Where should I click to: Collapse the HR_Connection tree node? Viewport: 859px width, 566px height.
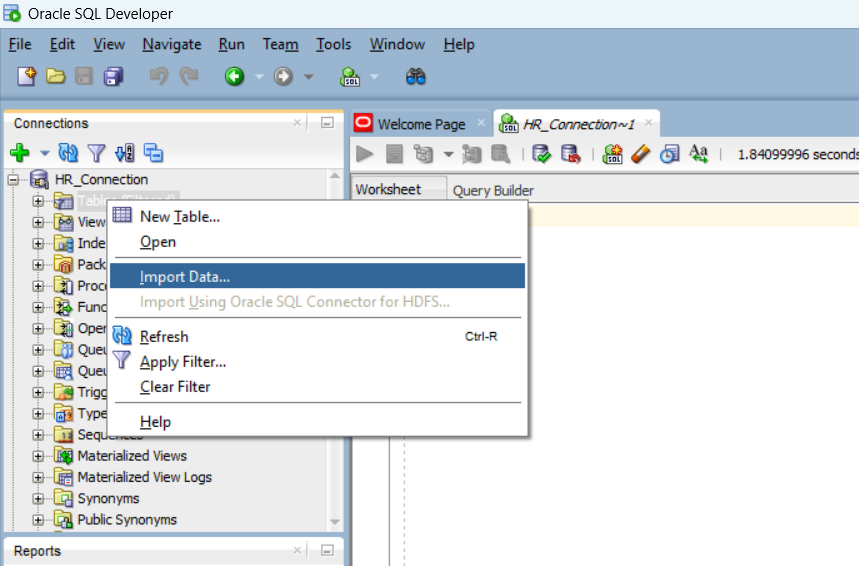[13, 180]
